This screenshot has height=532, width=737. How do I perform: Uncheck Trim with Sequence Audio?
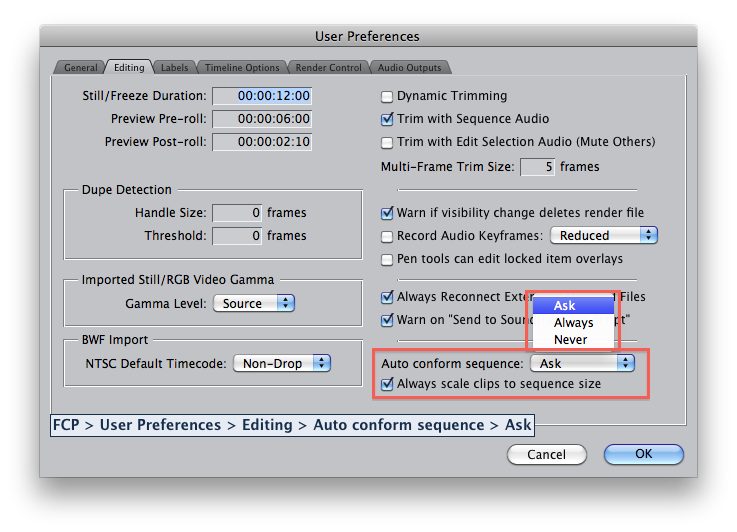tap(387, 119)
